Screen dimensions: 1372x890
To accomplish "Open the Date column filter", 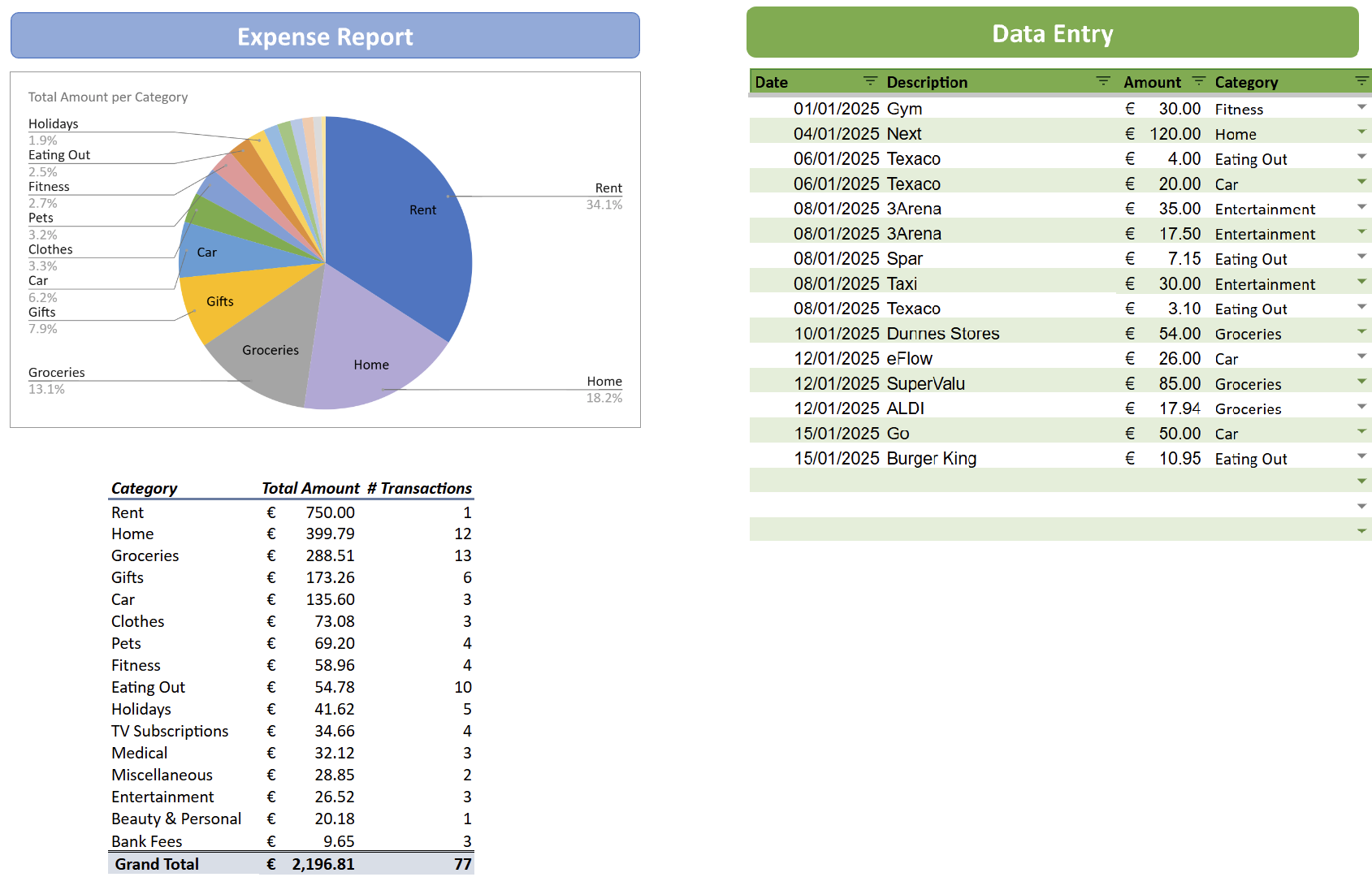I will (869, 81).
